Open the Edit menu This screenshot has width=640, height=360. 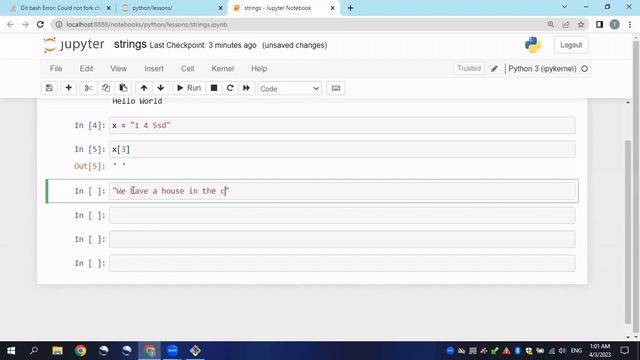86,69
